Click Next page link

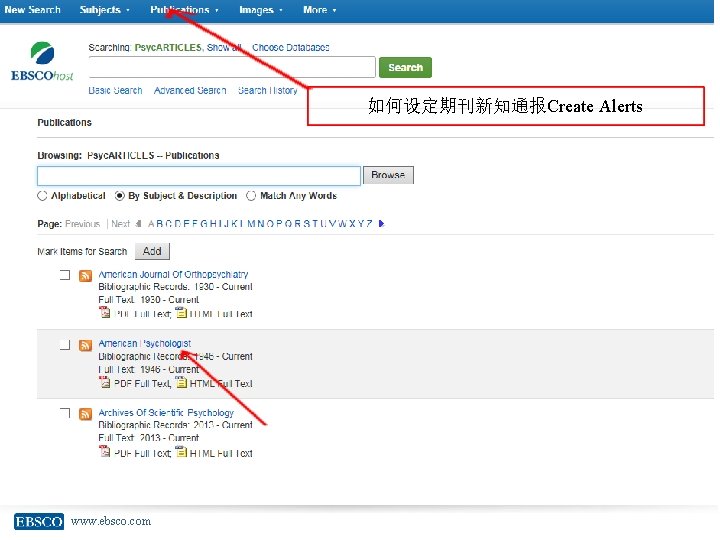[x=121, y=224]
